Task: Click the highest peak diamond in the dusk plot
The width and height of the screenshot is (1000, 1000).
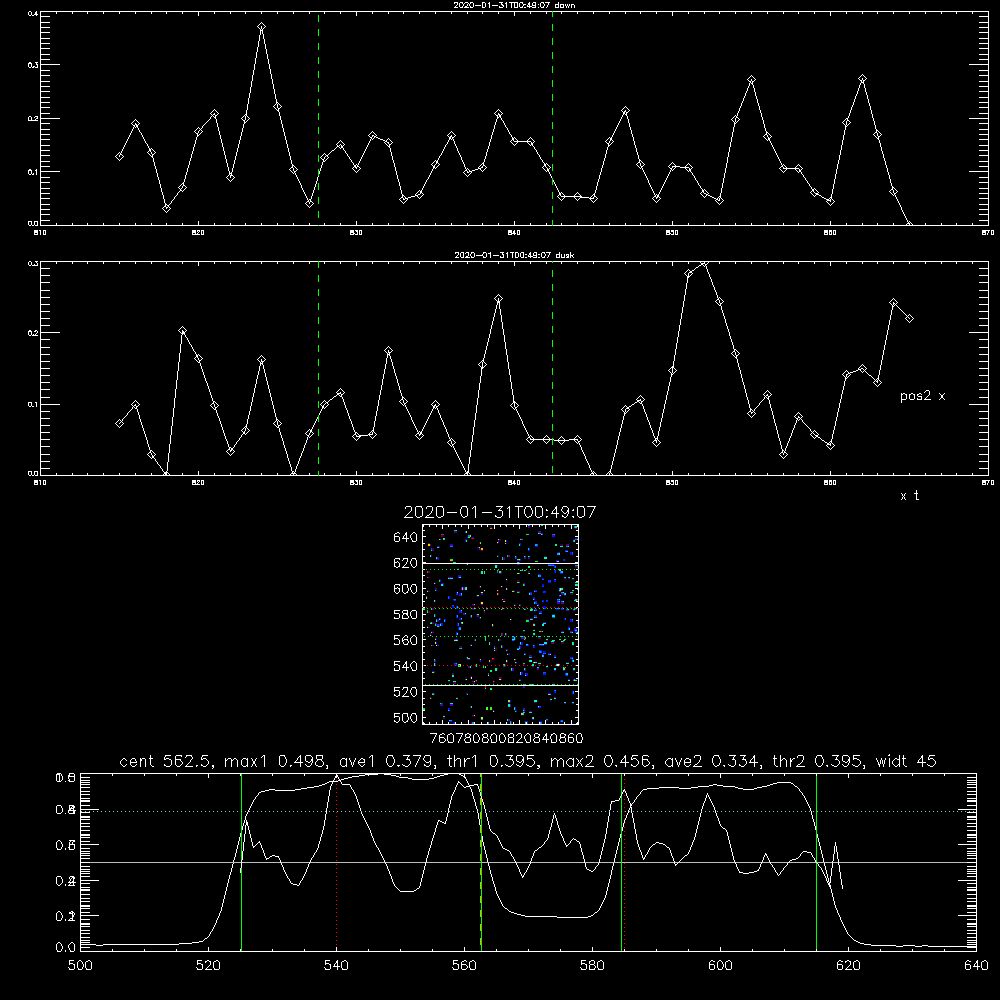Action: click(x=703, y=263)
